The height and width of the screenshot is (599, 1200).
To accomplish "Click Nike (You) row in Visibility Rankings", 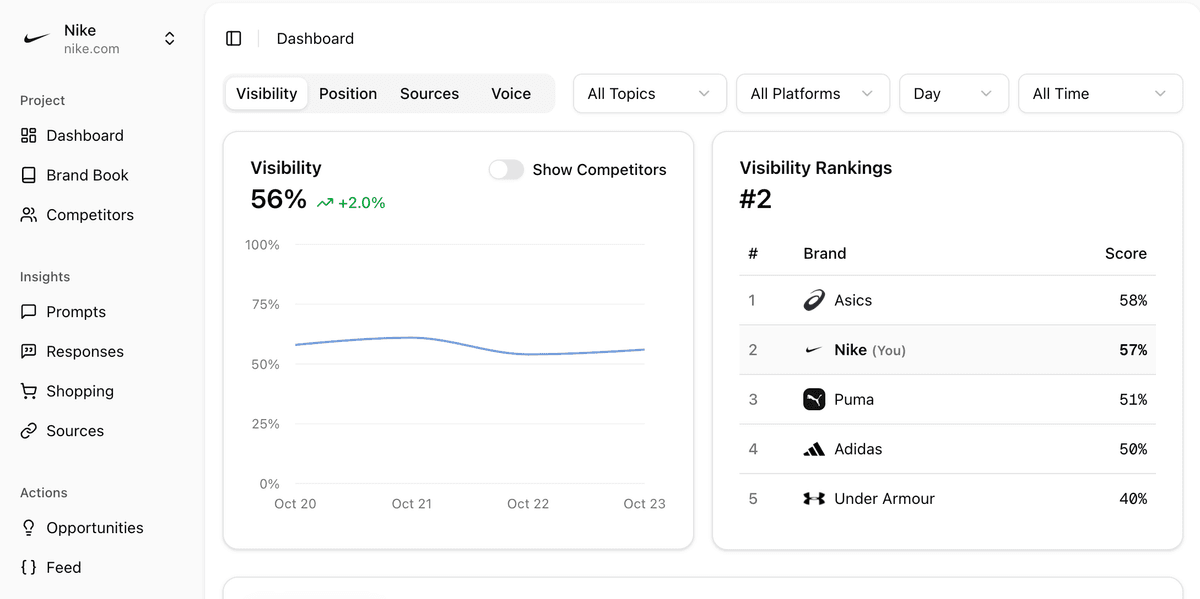I will click(947, 350).
